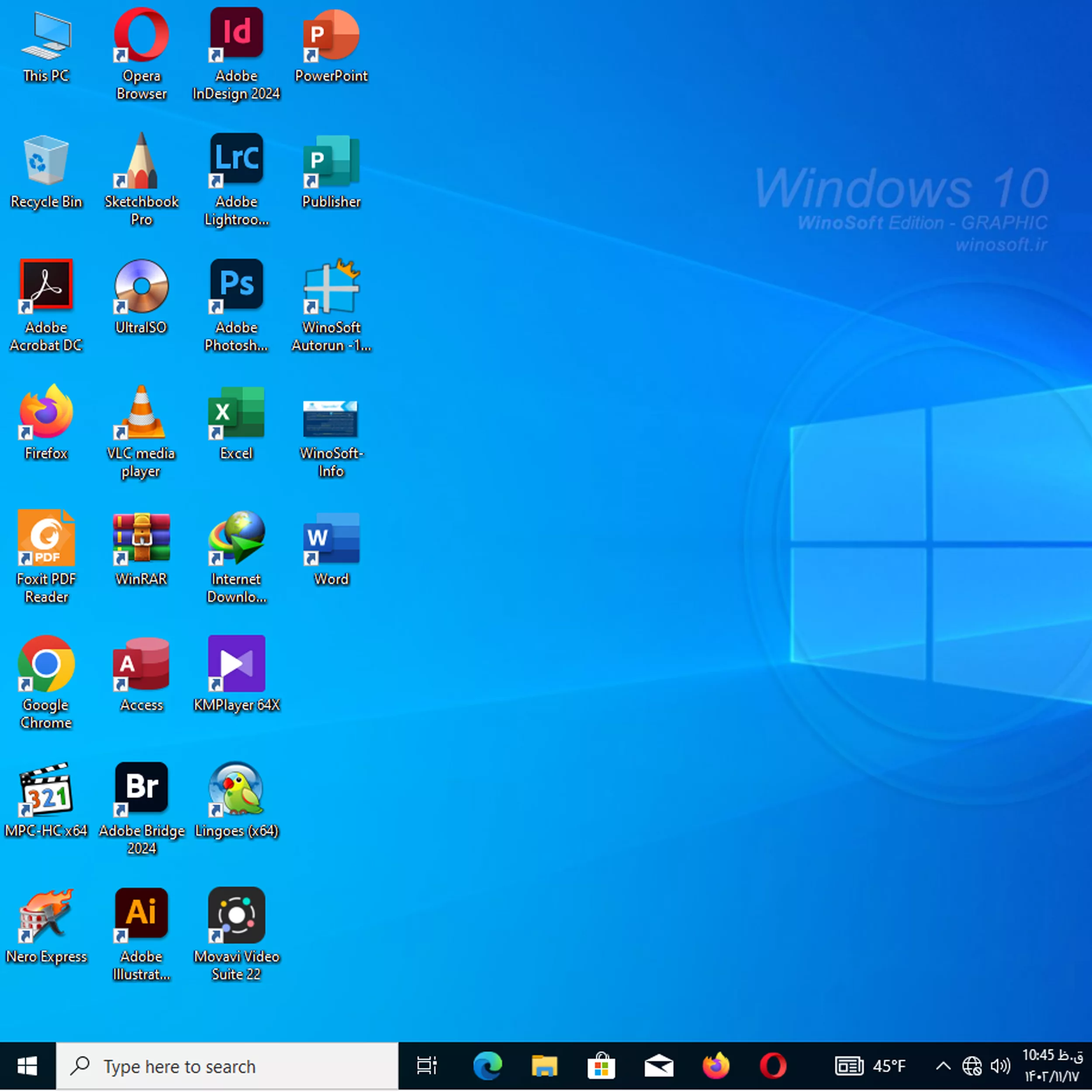Open Task View from the taskbar
This screenshot has height=1092, width=1092.
coord(427,1066)
